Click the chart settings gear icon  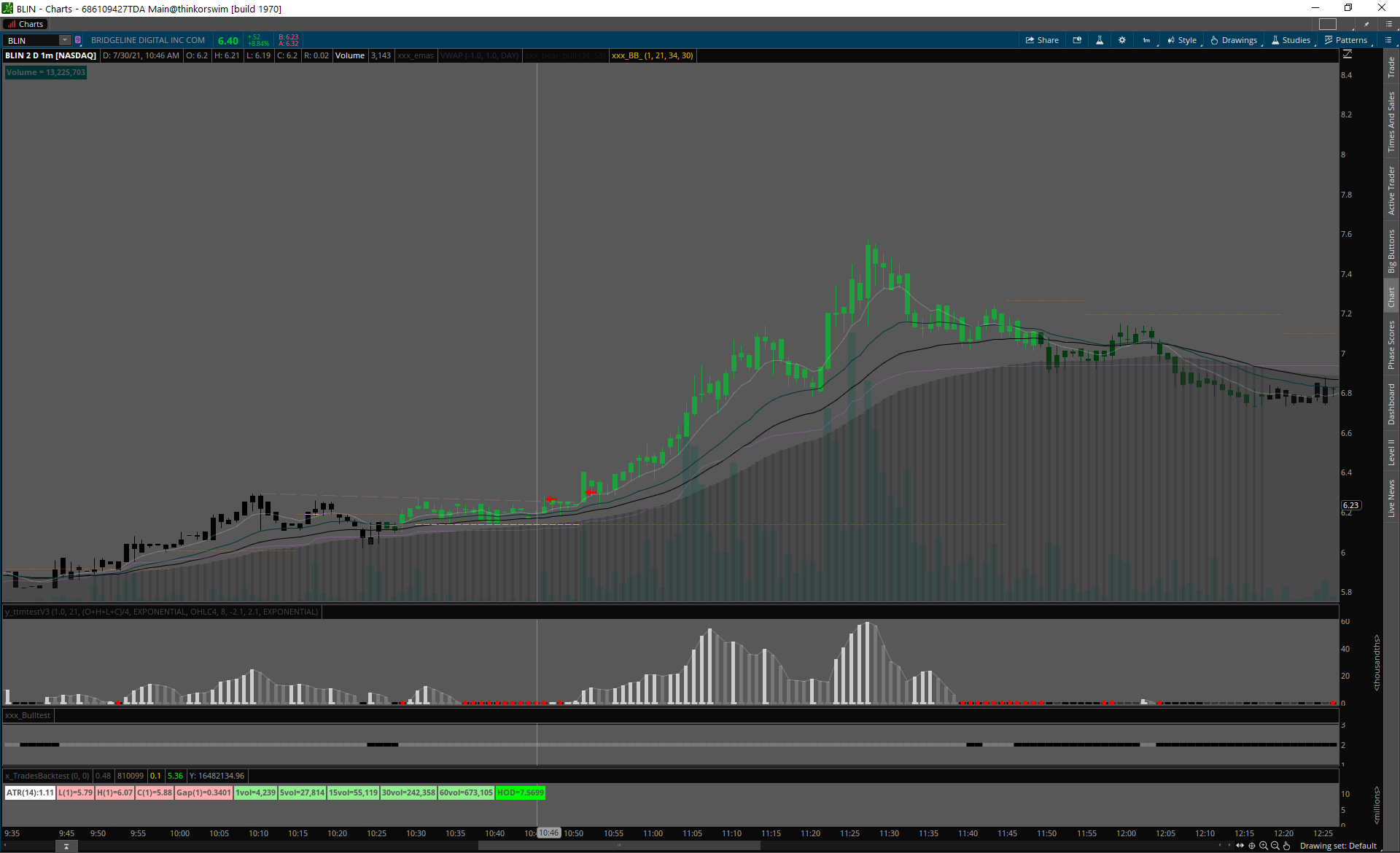point(1122,40)
